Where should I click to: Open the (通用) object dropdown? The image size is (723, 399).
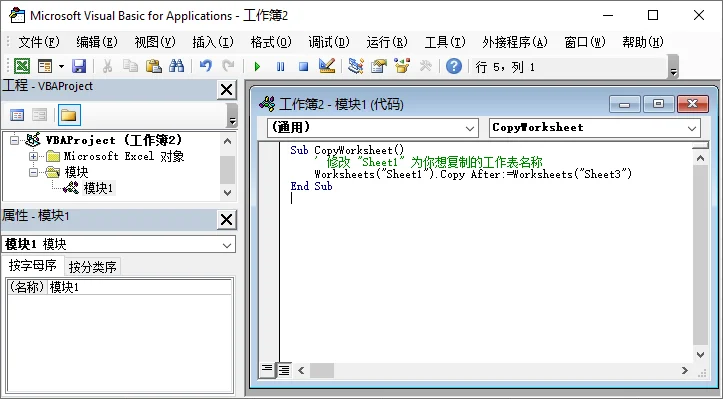coord(469,128)
